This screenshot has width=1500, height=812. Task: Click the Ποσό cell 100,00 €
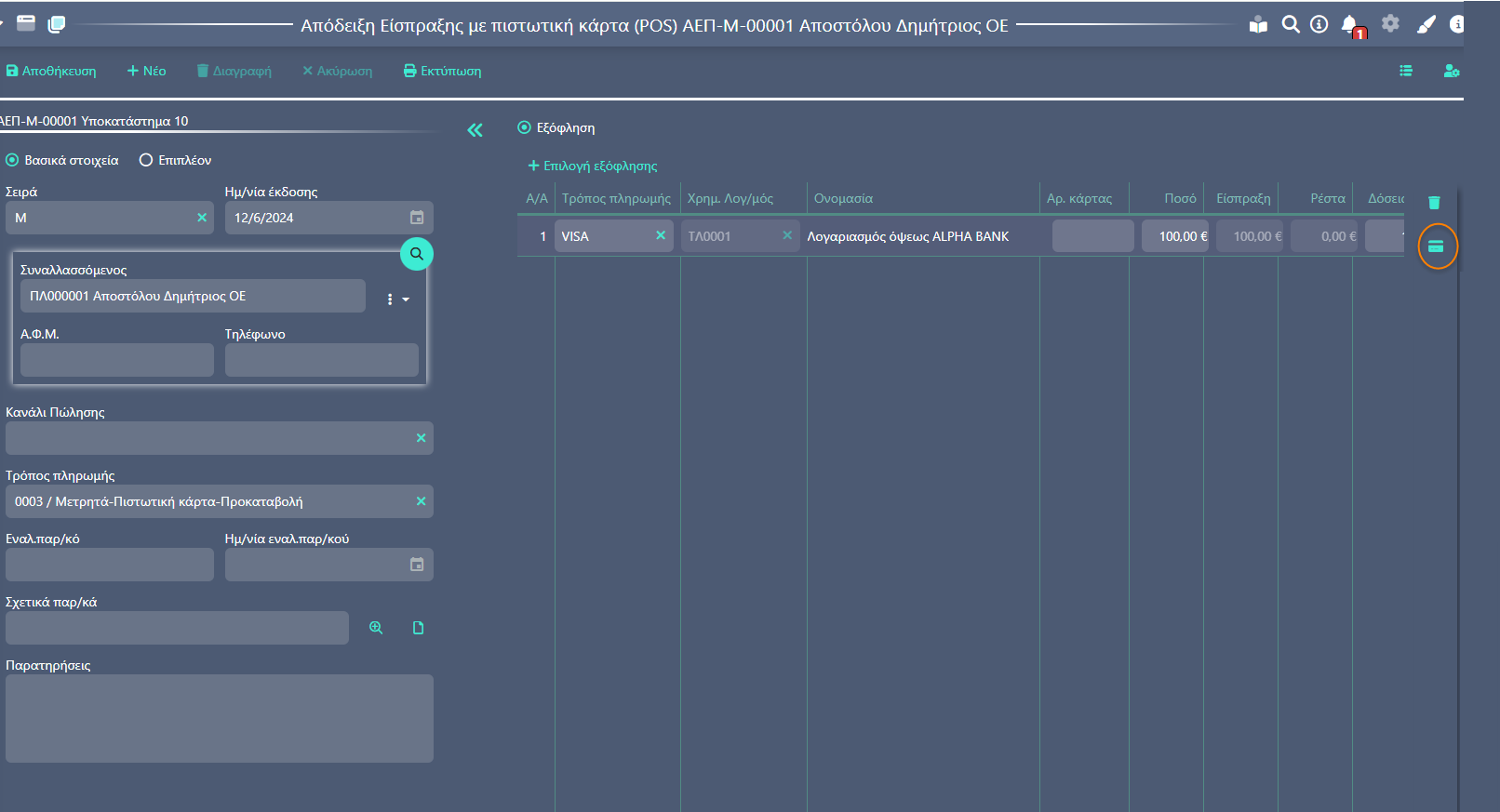pos(1176,236)
